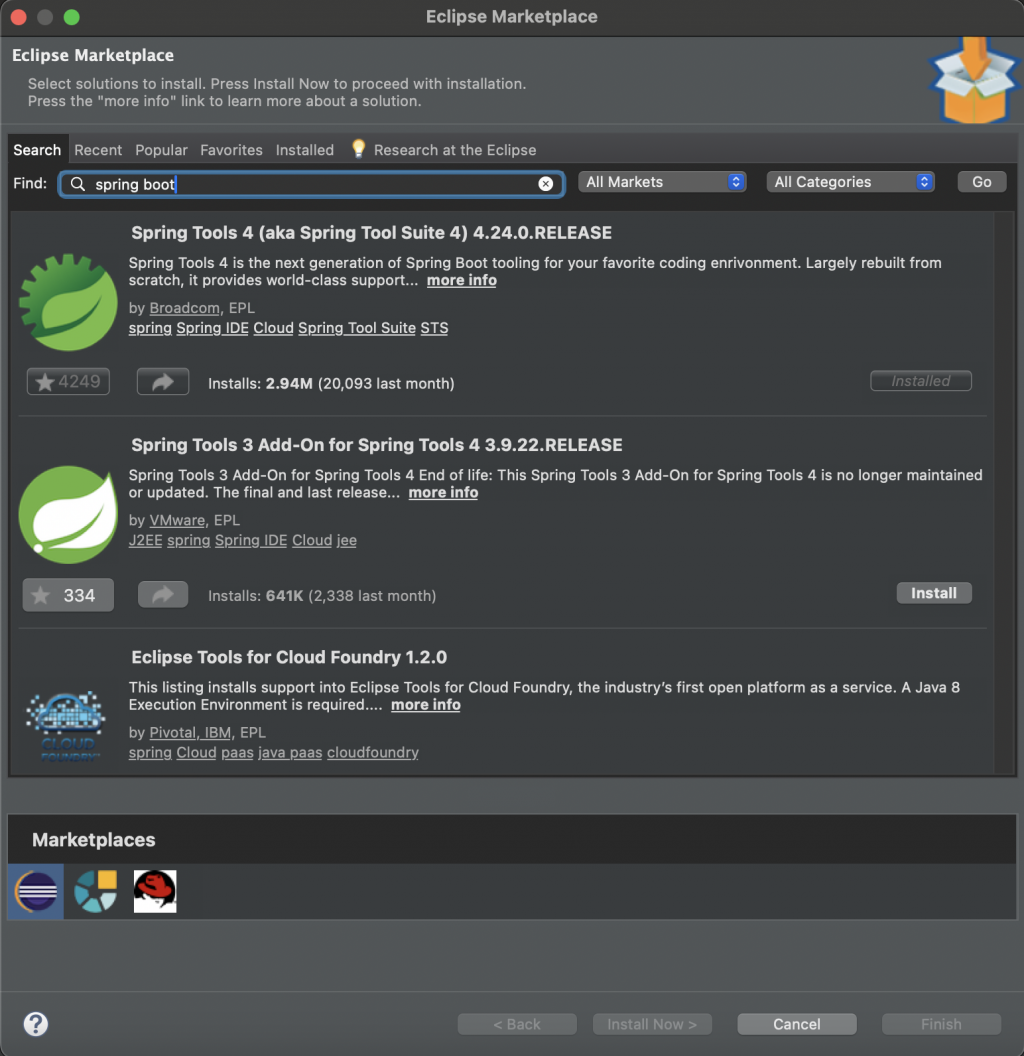The width and height of the screenshot is (1024, 1056).
Task: Cancel the Marketplace dialog
Action: click(x=797, y=1024)
